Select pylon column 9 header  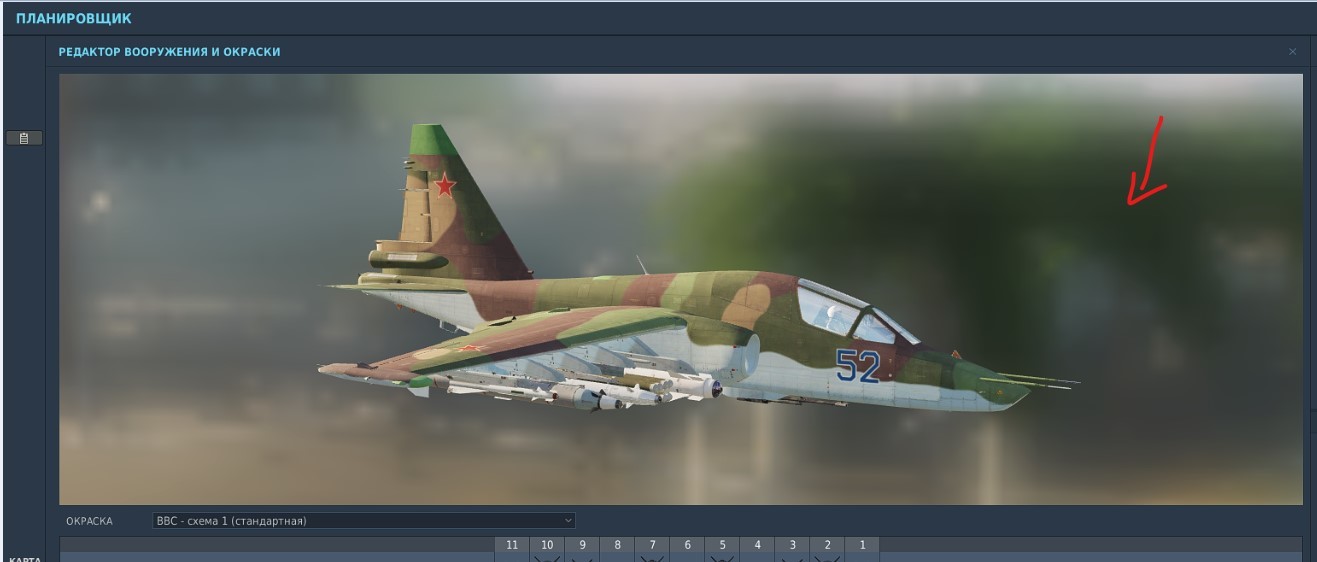point(582,545)
